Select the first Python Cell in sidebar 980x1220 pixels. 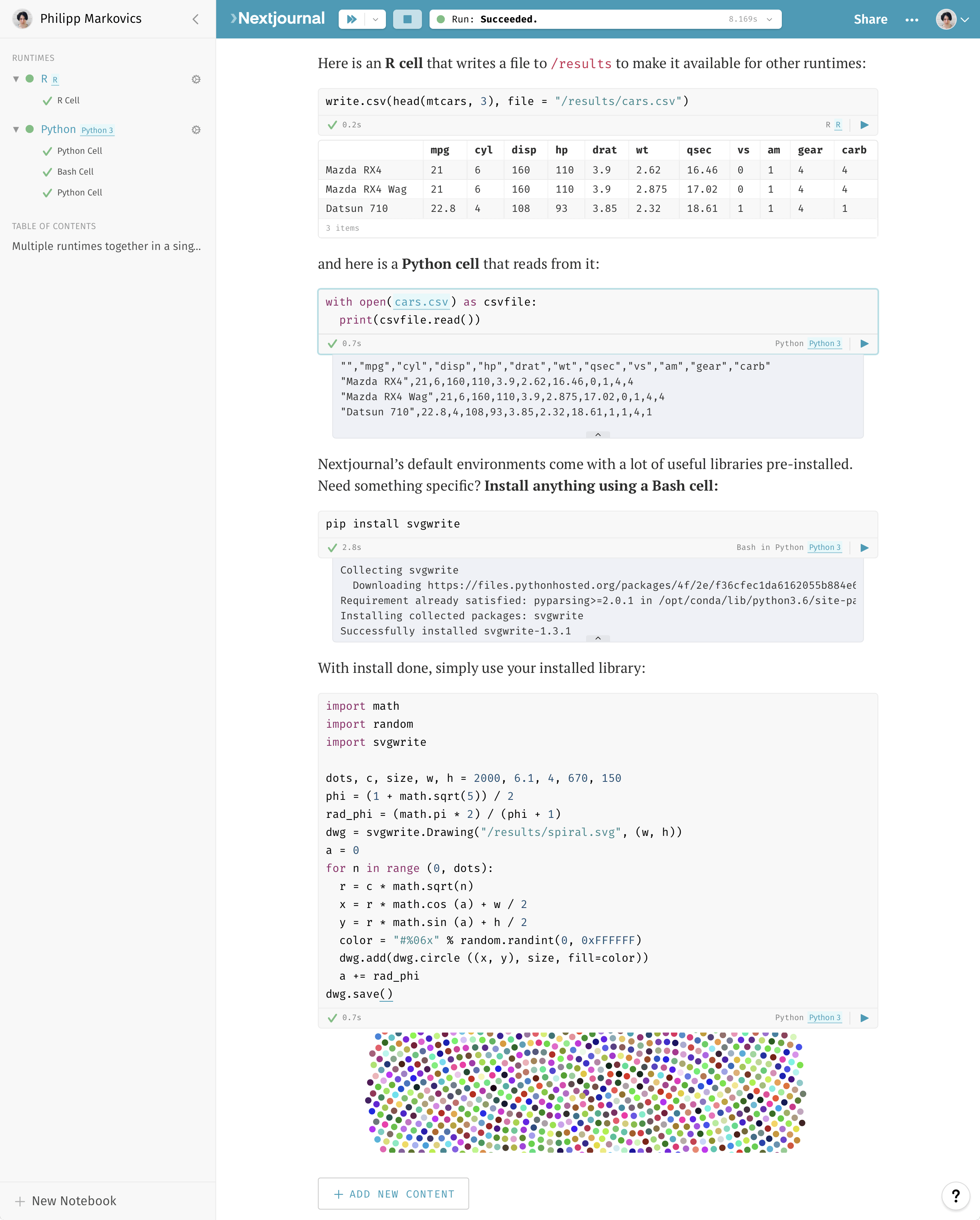click(79, 151)
